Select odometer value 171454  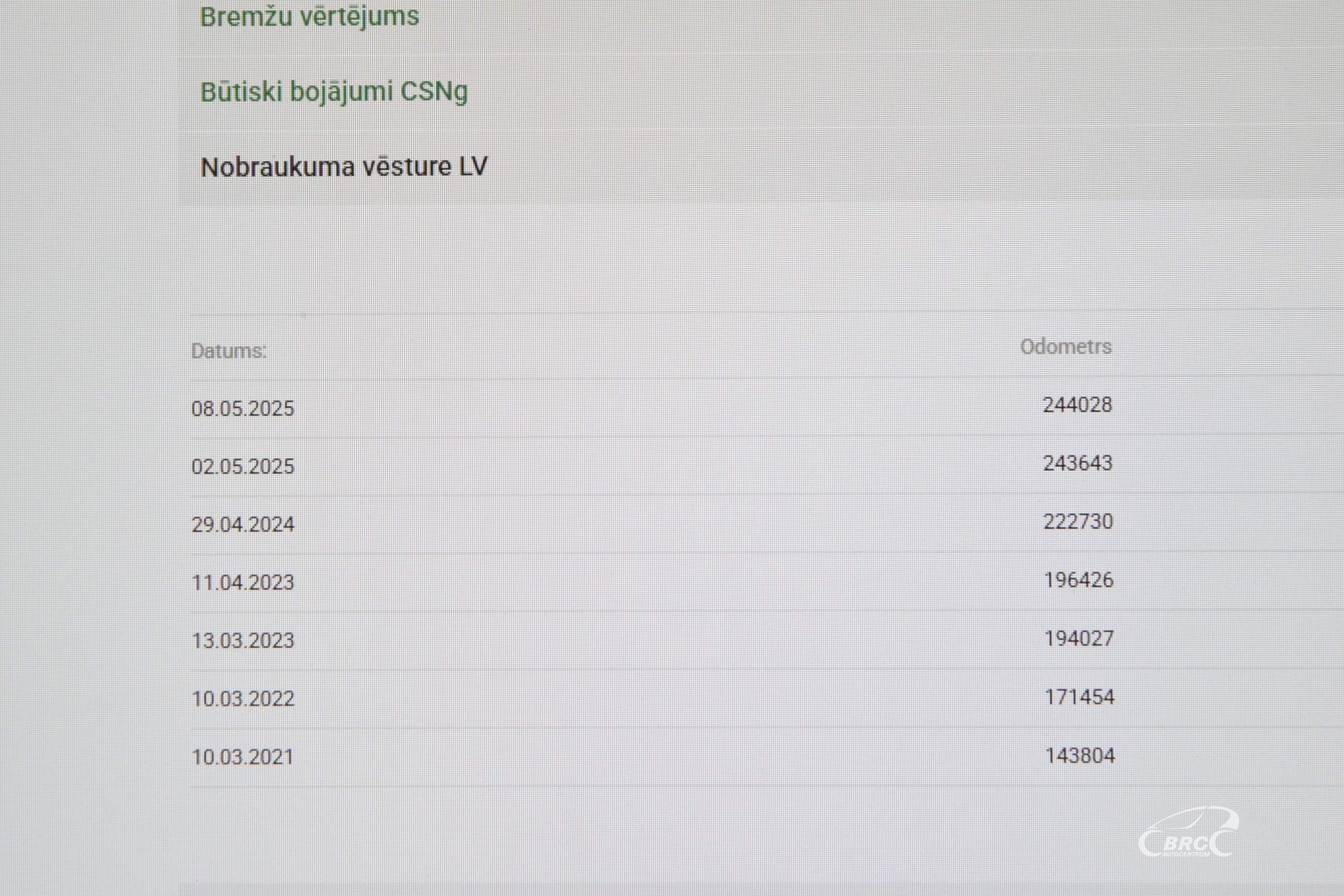pyautogui.click(x=1080, y=697)
